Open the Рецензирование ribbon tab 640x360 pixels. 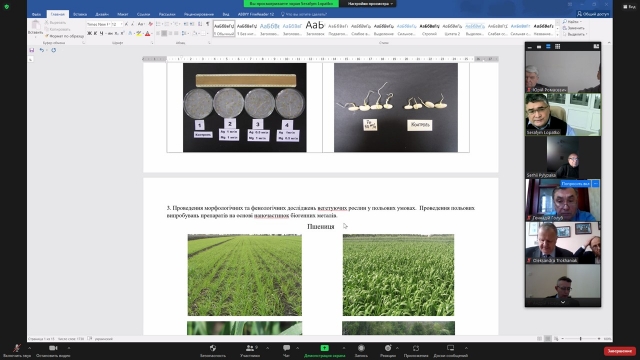point(199,14)
